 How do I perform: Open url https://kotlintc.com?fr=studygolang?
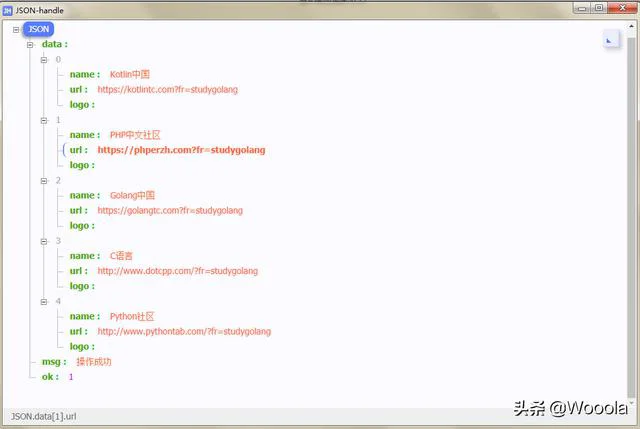pyautogui.click(x=167, y=89)
